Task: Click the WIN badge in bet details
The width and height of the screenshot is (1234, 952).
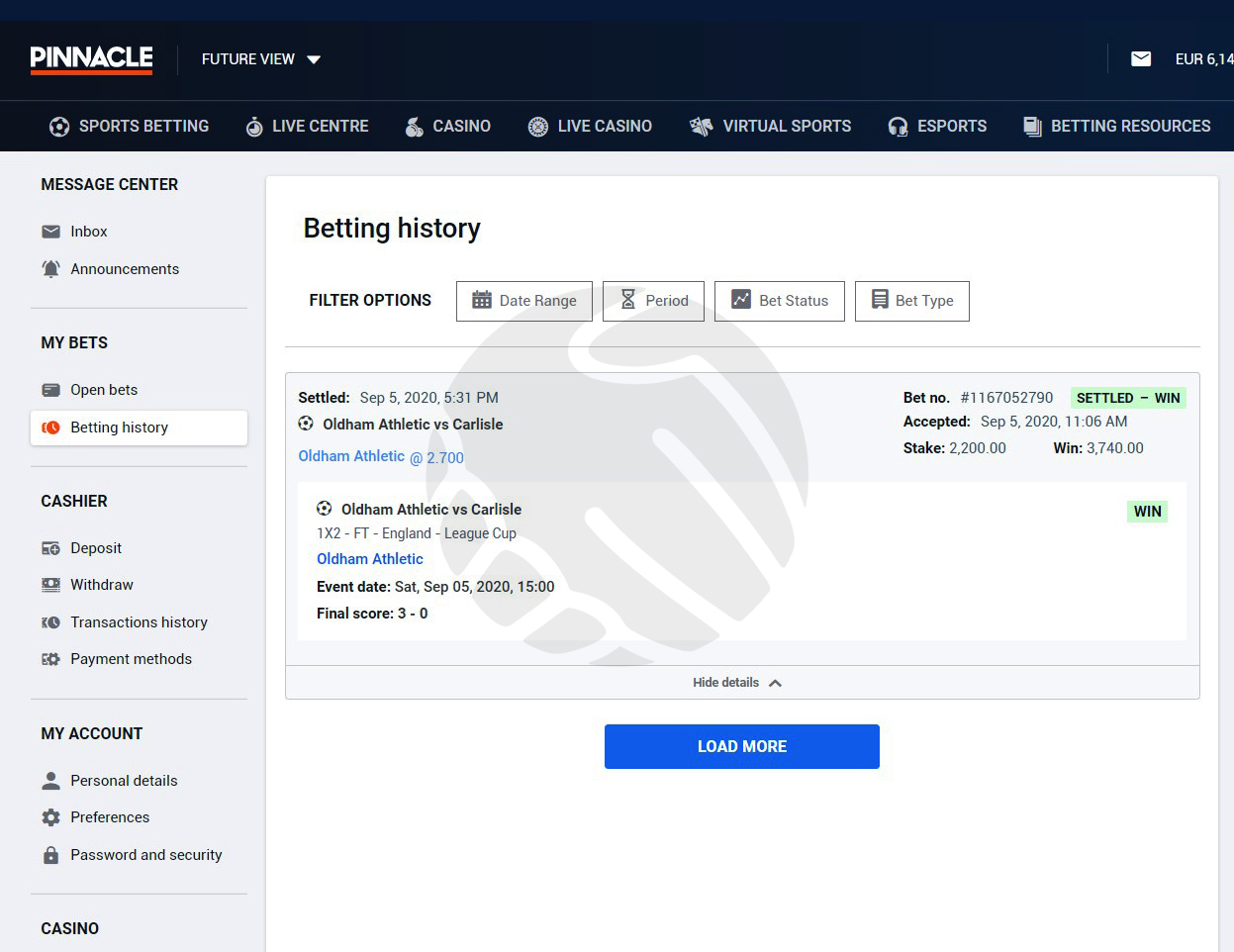Action: [x=1148, y=512]
